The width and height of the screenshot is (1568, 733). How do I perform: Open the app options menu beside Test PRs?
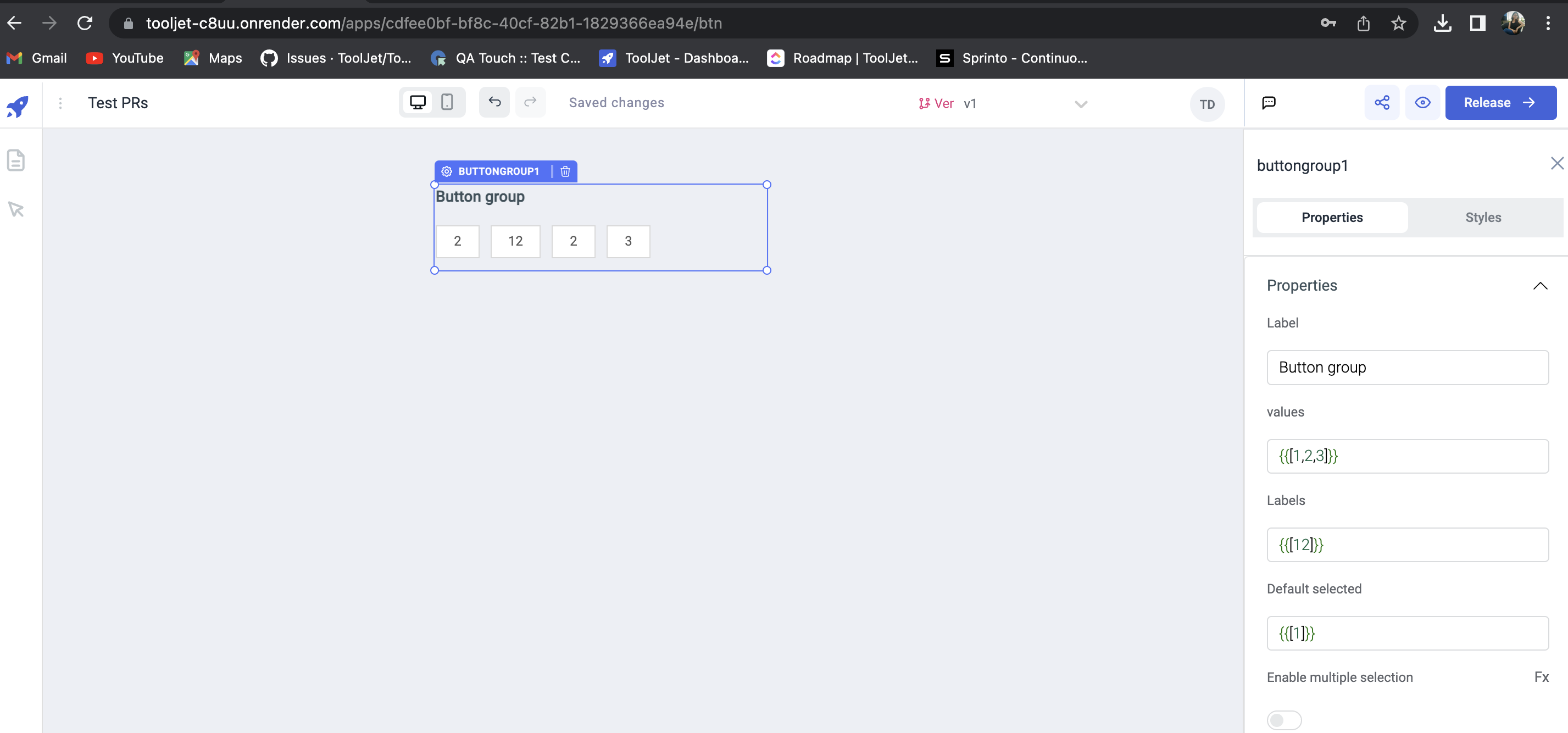pos(60,103)
